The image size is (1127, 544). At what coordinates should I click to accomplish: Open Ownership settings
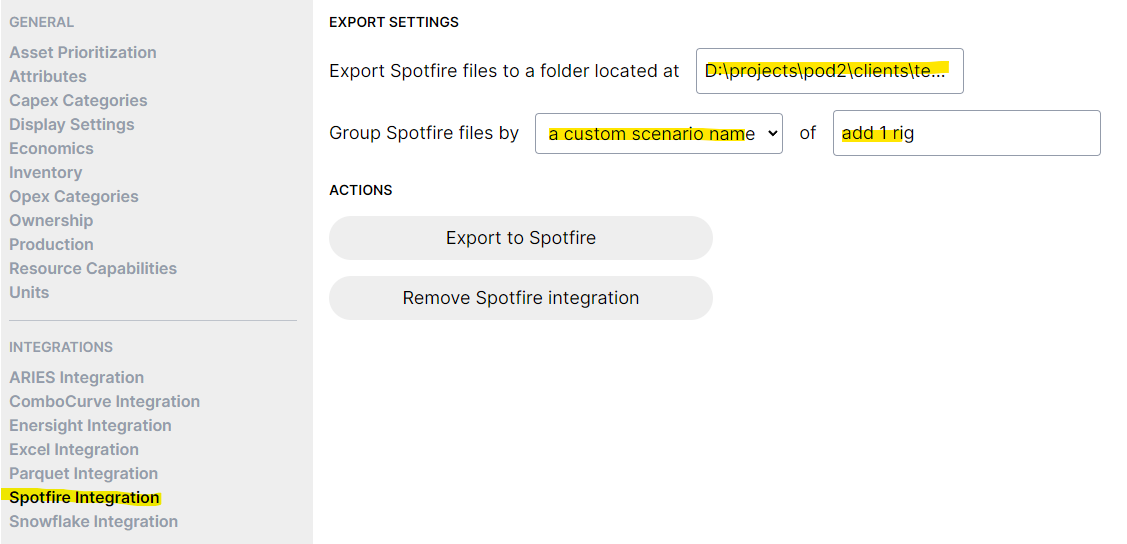coord(51,220)
